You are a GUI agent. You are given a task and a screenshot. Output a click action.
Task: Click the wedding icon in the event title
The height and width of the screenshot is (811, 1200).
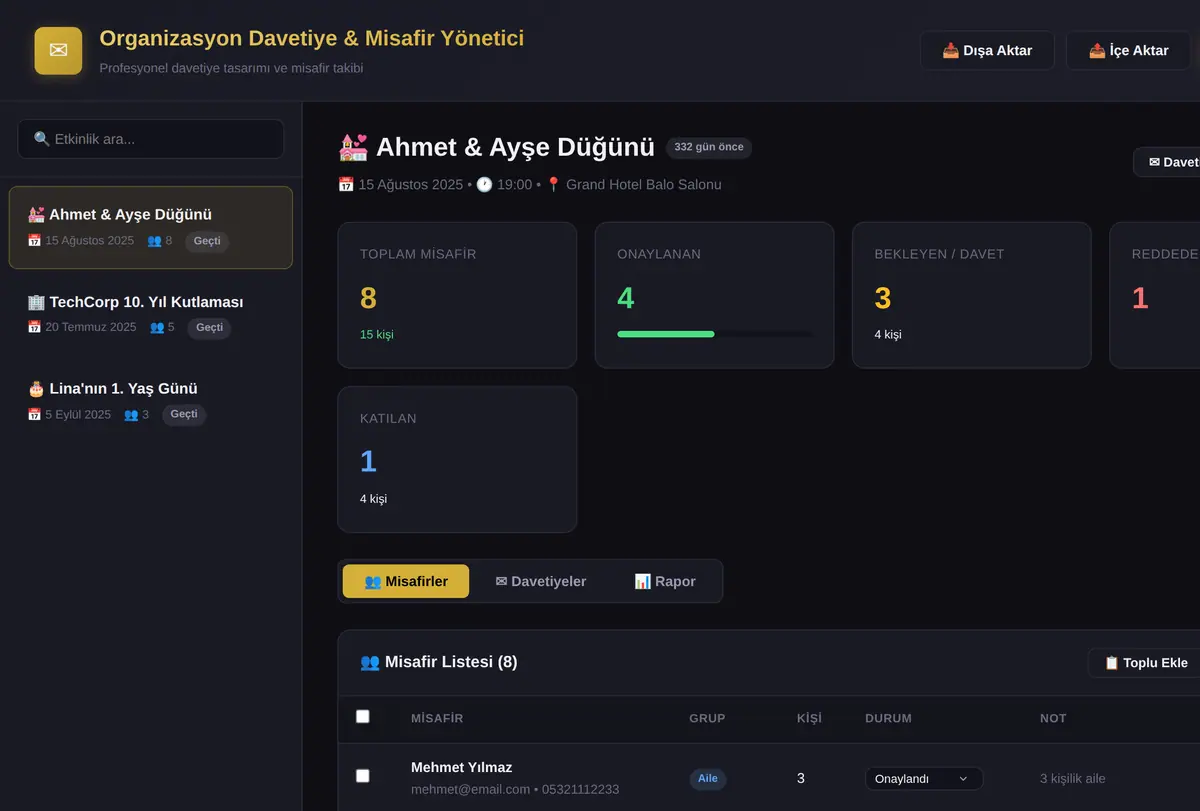(x=354, y=148)
